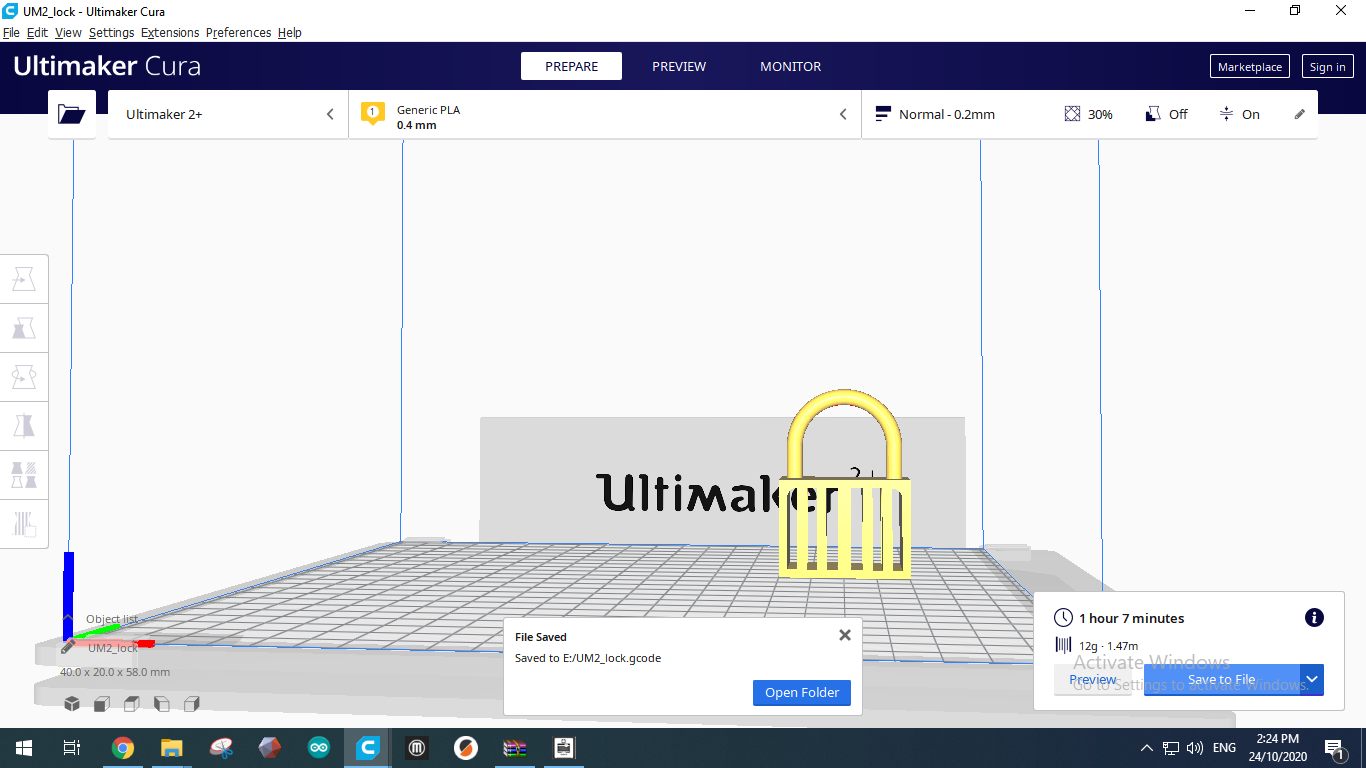This screenshot has width=1366, height=768.
Task: Open the Extensions menu
Action: pos(170,33)
